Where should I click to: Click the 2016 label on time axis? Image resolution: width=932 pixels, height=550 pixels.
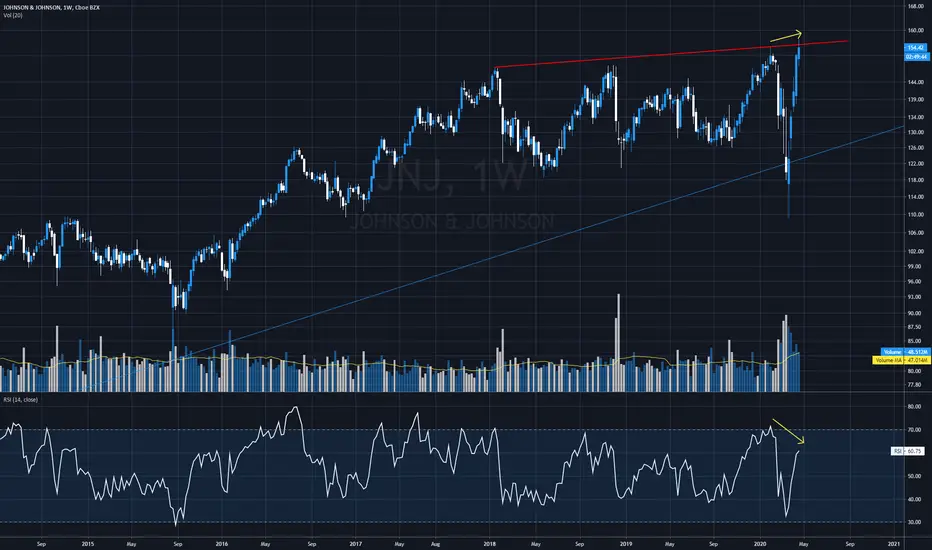pos(222,543)
